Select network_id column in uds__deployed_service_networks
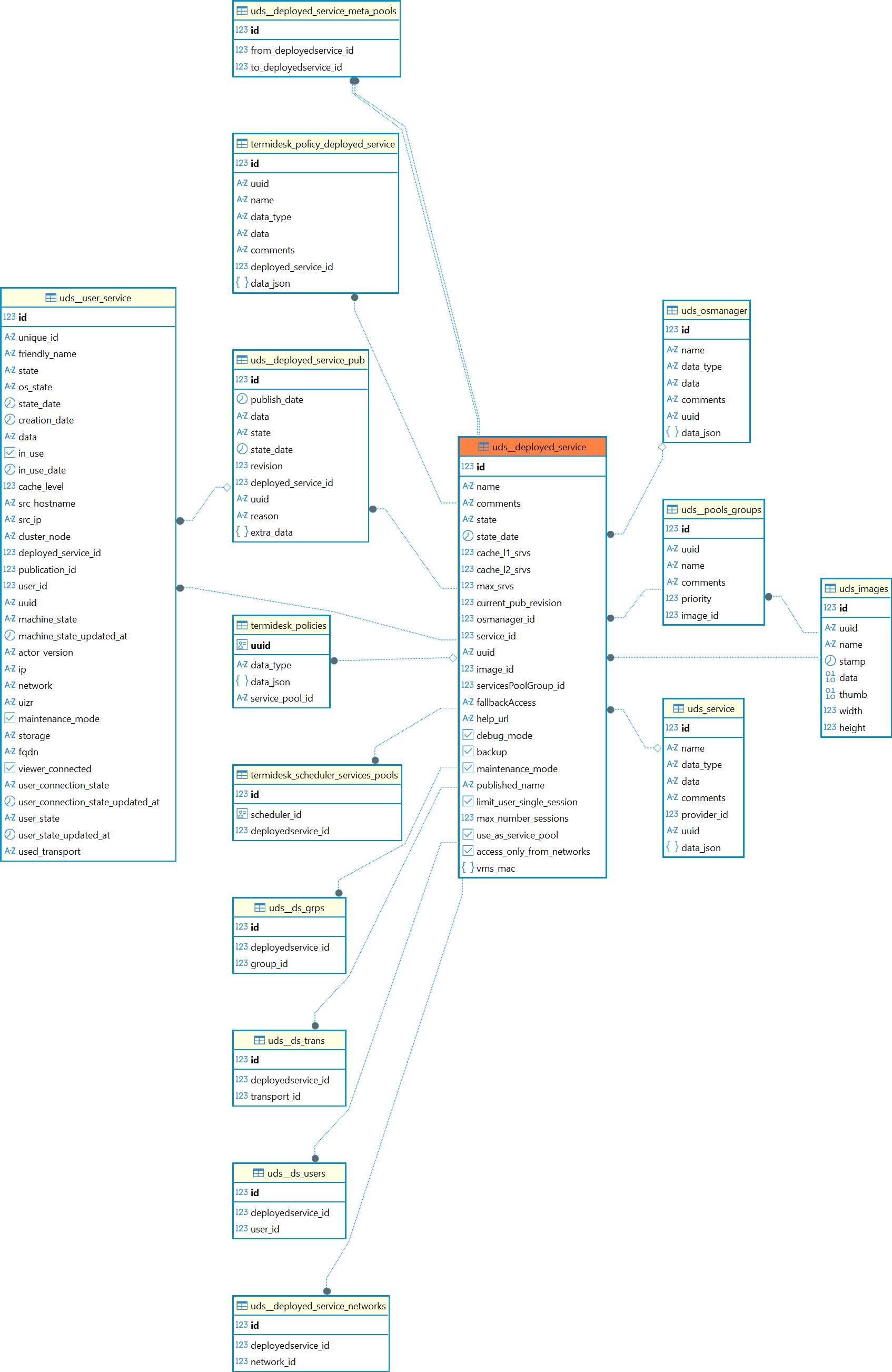892x1372 pixels. (x=273, y=1361)
